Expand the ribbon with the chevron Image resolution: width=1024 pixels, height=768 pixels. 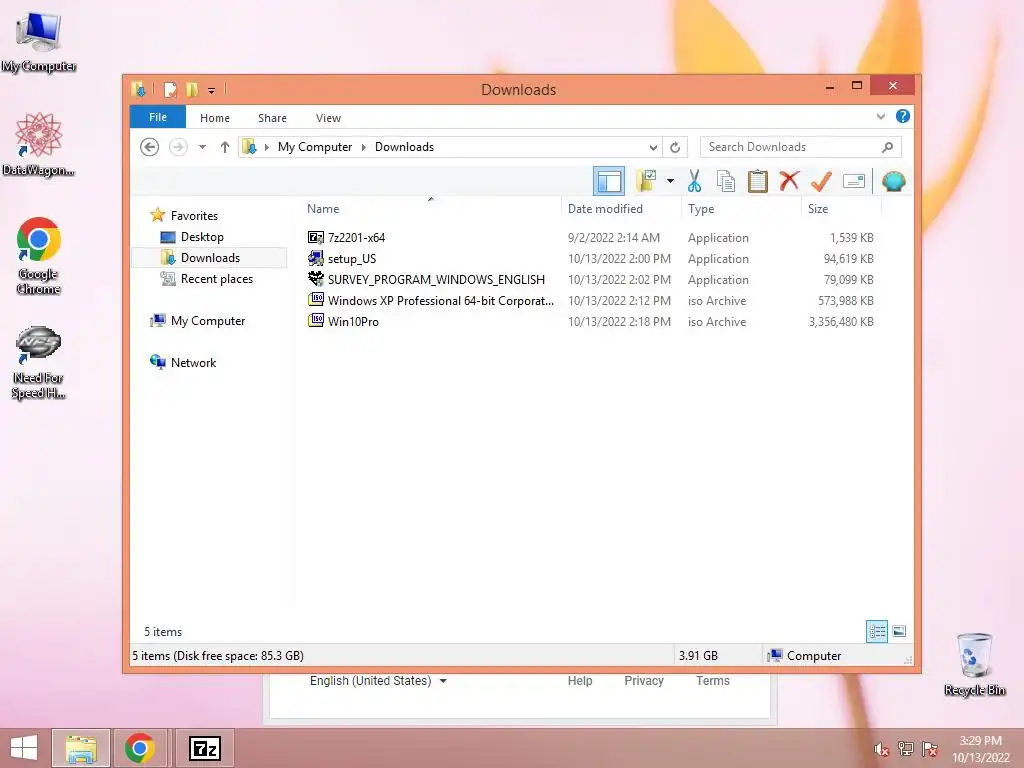[x=881, y=116]
